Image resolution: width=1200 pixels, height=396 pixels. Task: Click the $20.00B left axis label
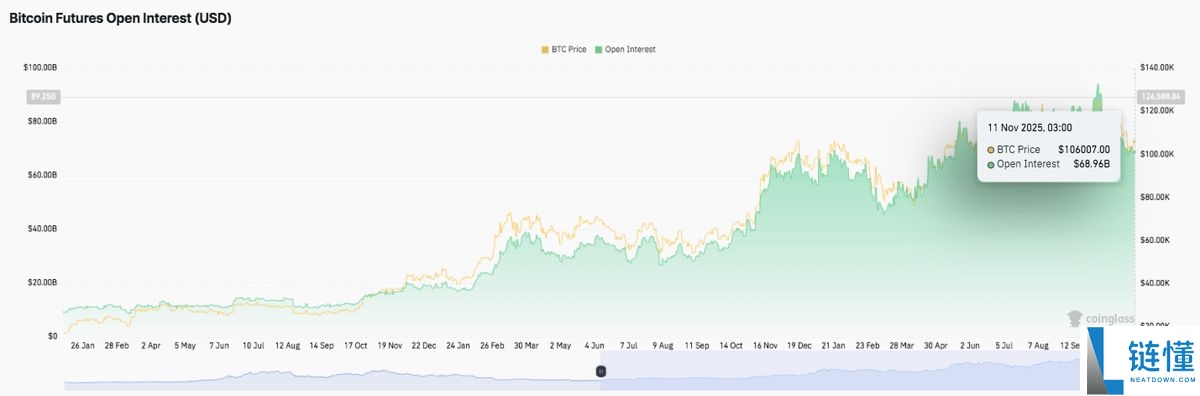click(x=43, y=283)
